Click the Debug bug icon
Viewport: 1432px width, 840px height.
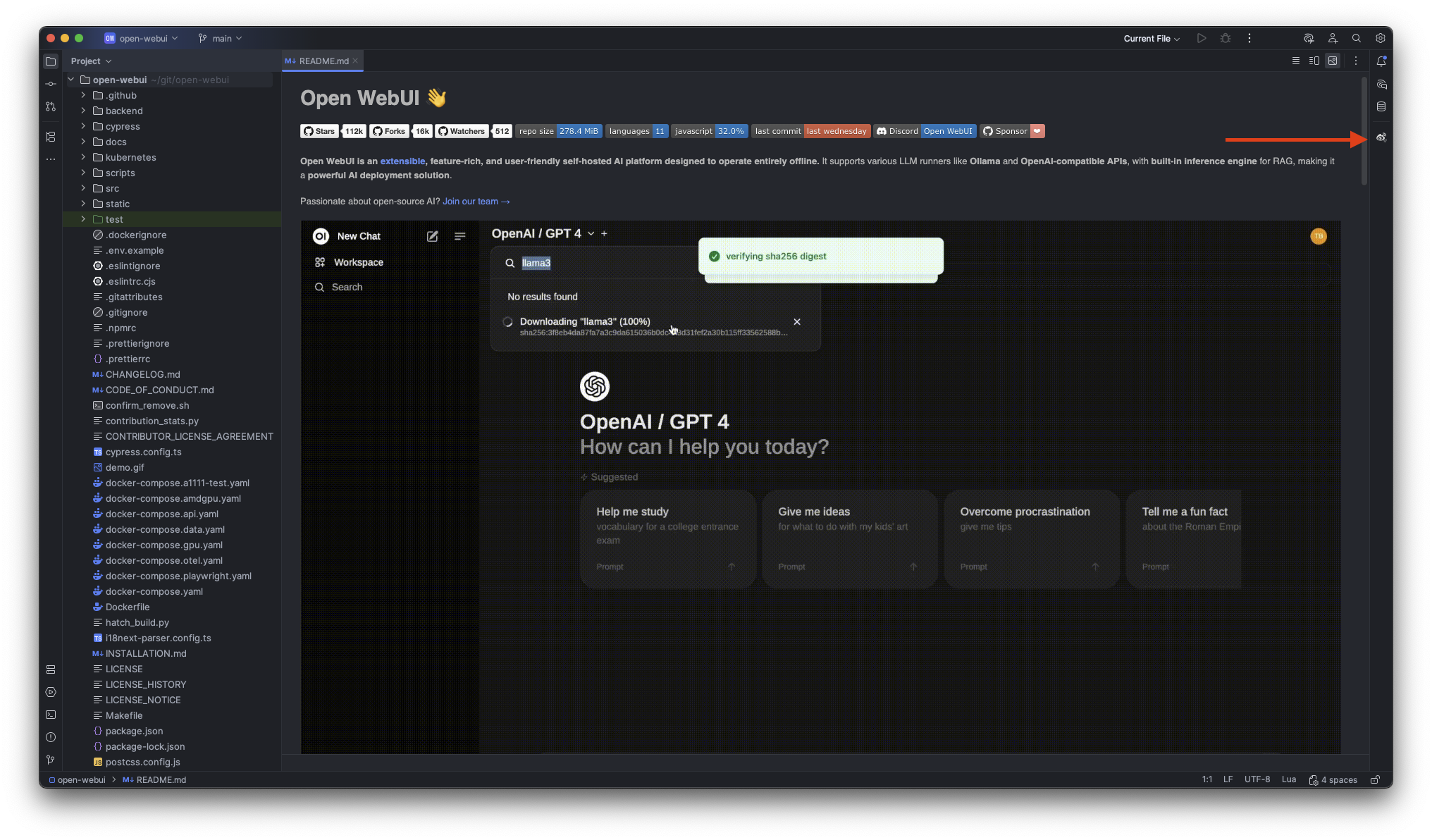[1226, 38]
